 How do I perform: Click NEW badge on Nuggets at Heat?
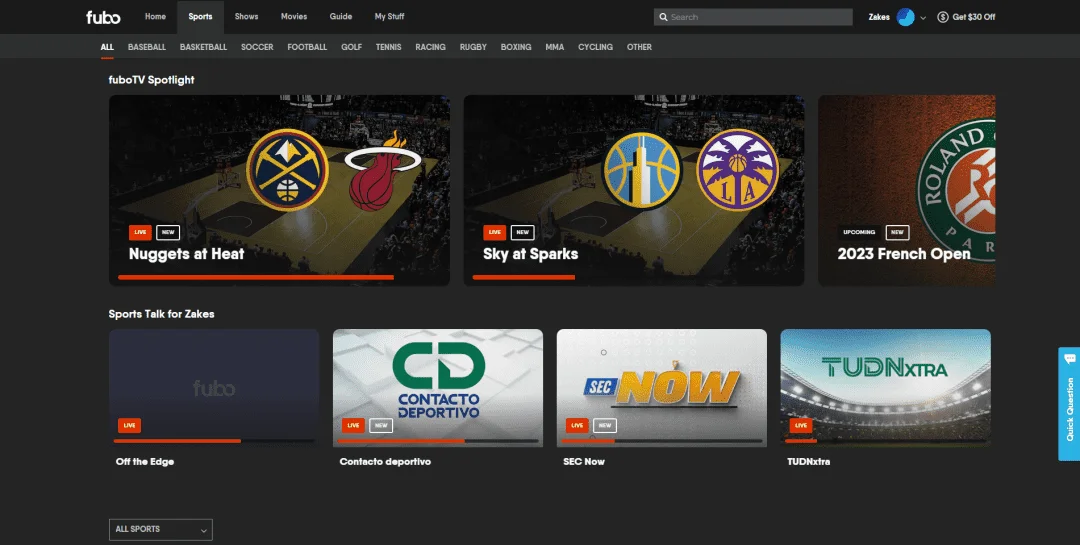[x=168, y=232]
